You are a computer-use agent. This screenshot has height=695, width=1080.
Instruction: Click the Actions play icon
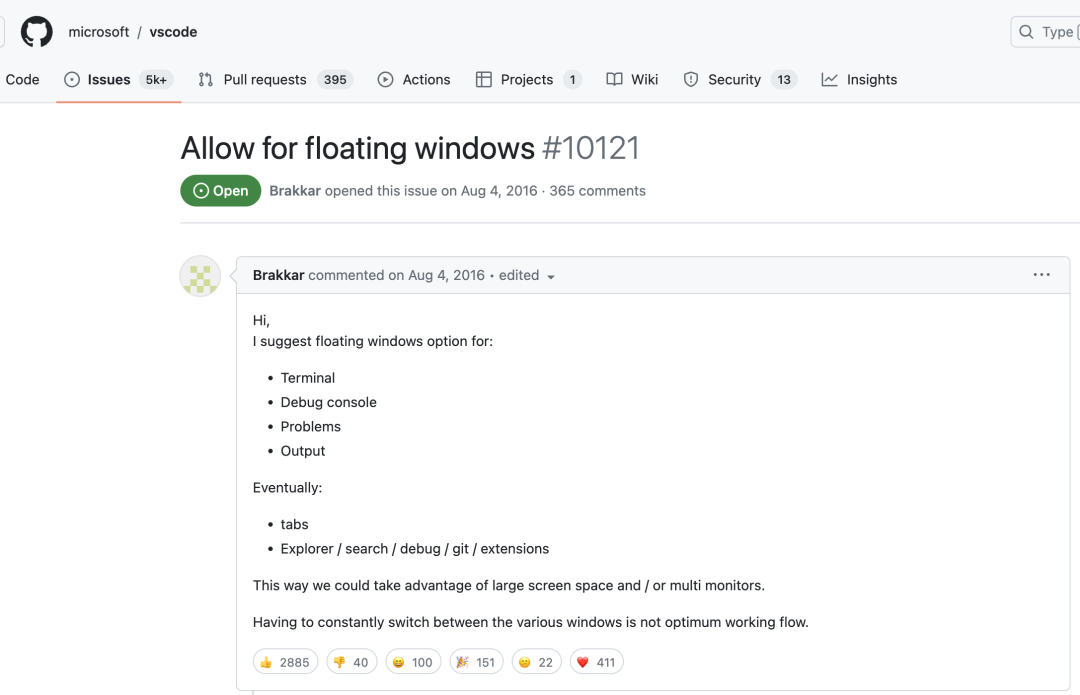386,80
